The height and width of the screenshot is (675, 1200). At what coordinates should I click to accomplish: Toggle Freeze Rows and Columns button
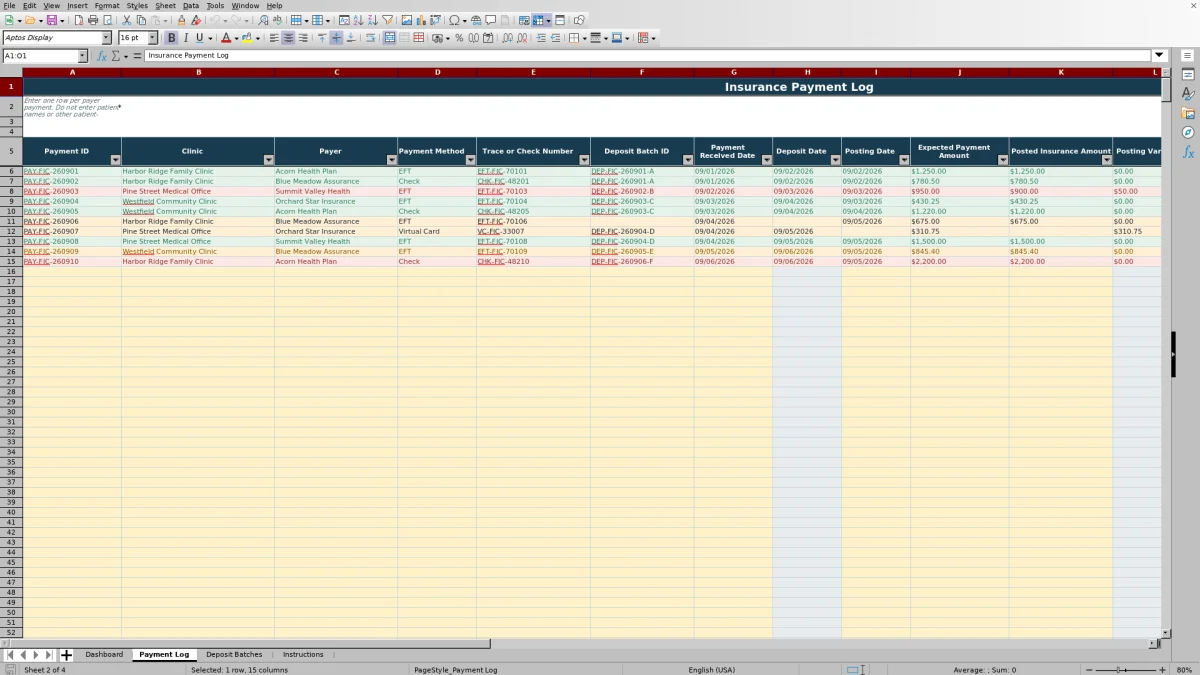[539, 20]
